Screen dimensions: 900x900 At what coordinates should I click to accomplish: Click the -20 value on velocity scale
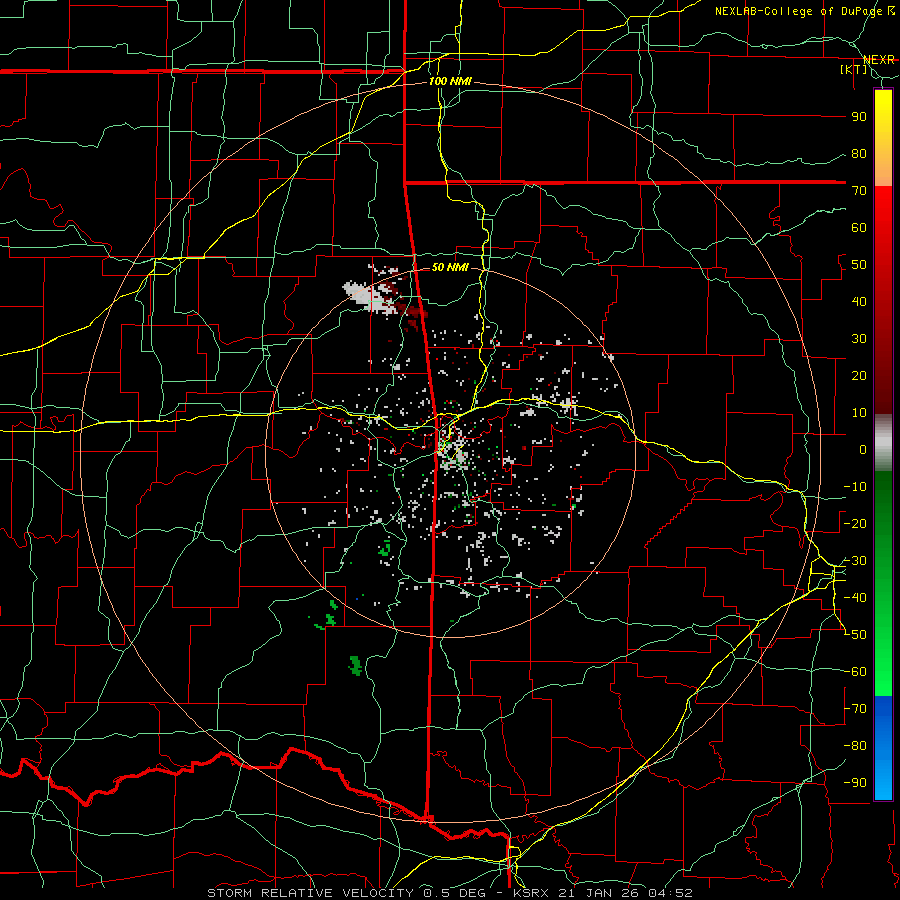855,524
